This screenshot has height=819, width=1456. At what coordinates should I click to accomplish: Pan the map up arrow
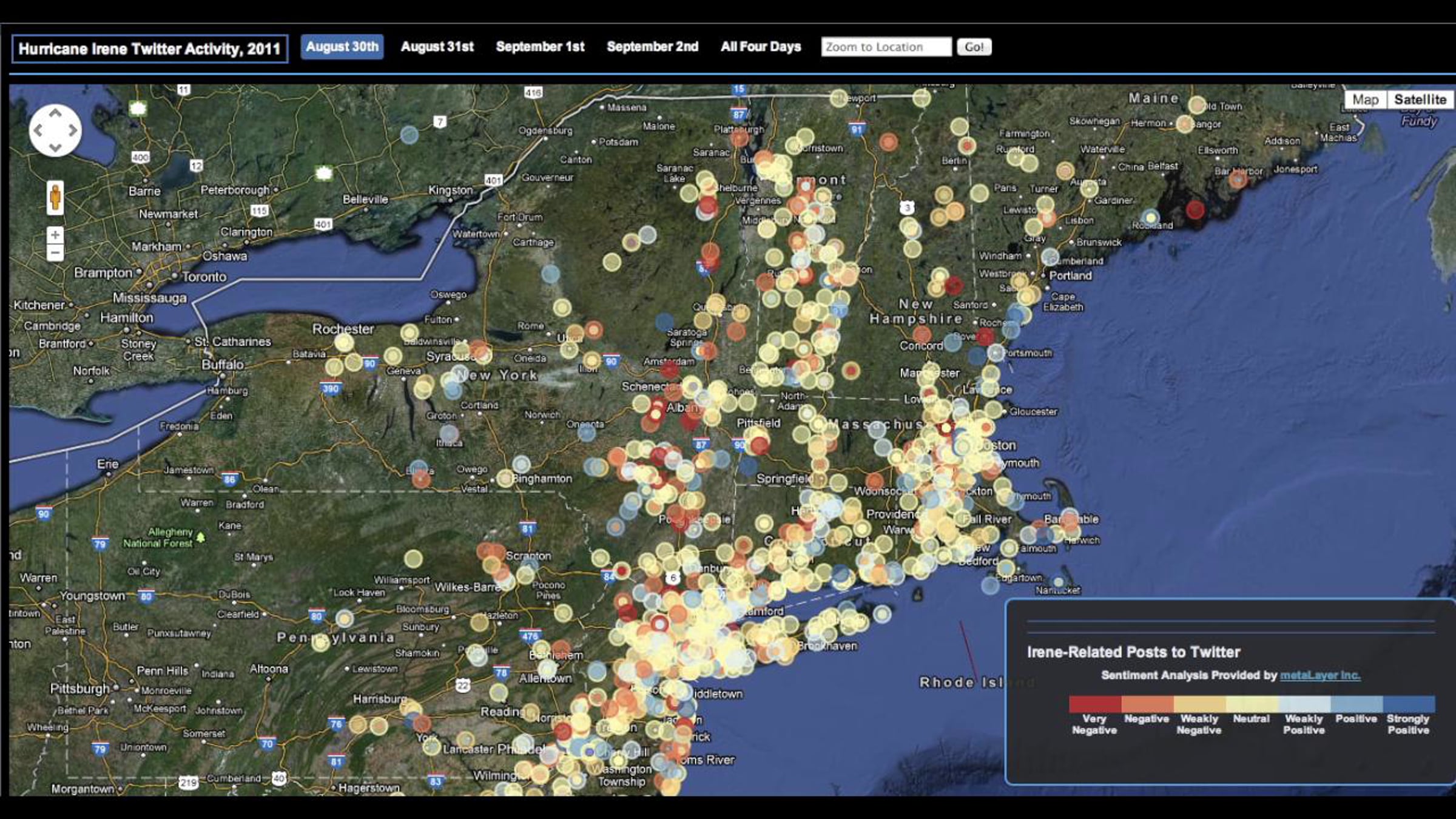coord(55,113)
